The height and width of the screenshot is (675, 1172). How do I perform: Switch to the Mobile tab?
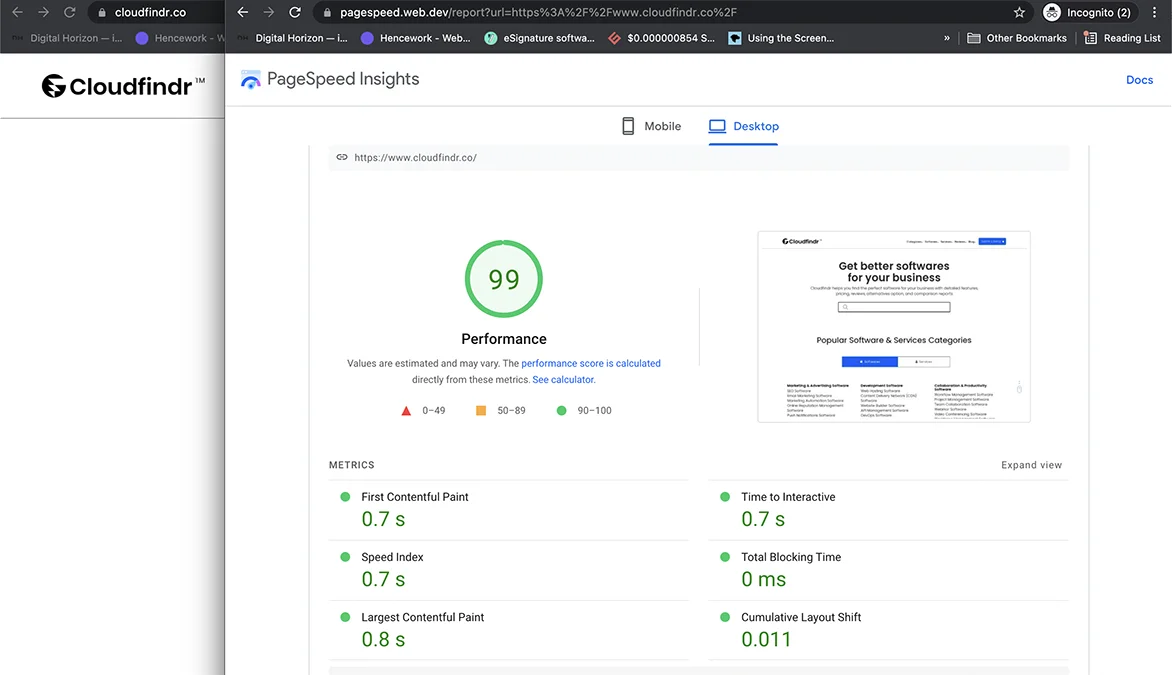point(651,126)
